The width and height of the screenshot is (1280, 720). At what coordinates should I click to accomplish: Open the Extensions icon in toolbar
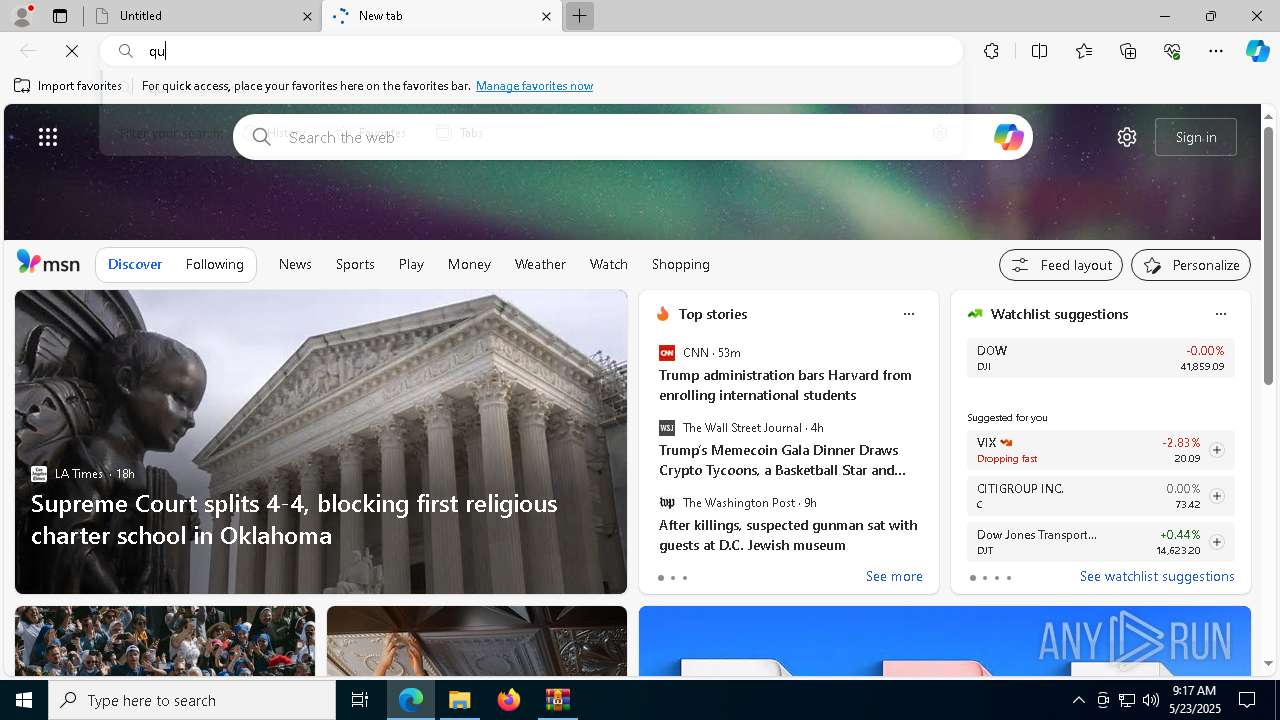click(x=991, y=51)
